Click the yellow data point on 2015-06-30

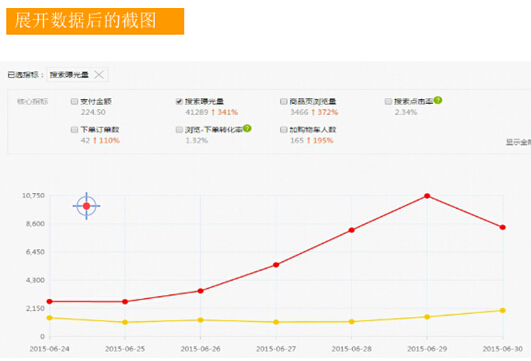point(503,310)
